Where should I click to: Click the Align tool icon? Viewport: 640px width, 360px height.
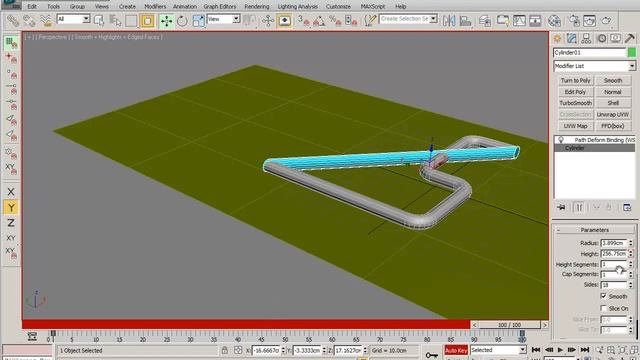point(465,20)
